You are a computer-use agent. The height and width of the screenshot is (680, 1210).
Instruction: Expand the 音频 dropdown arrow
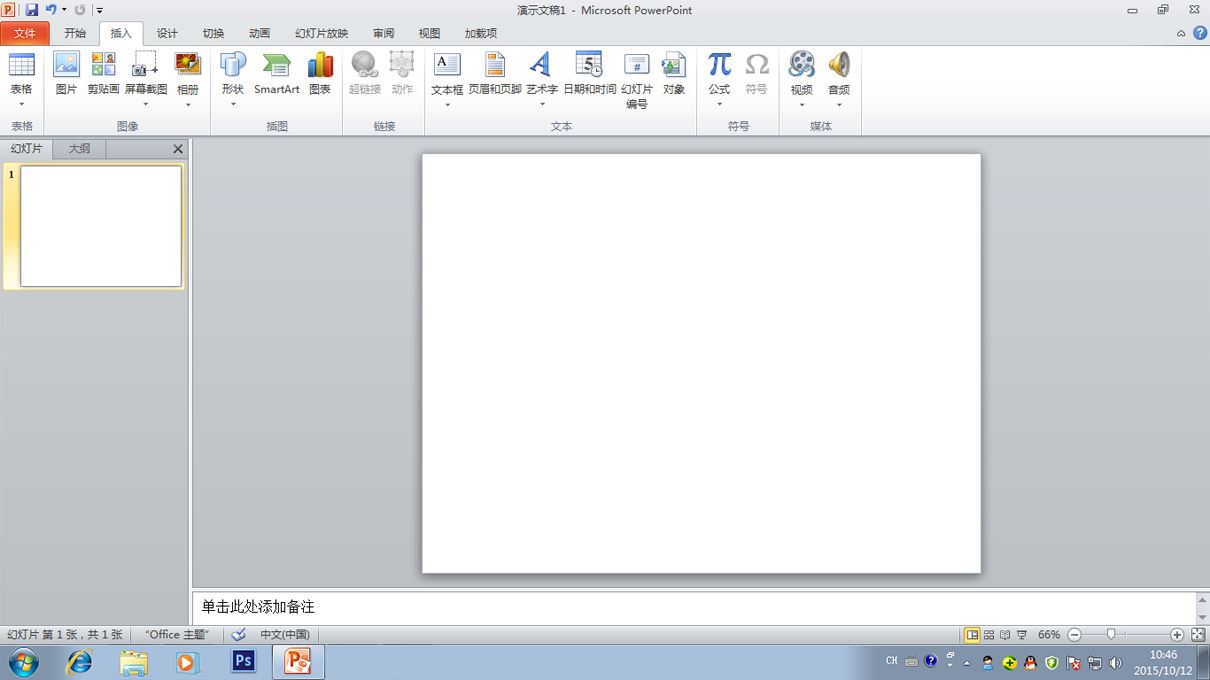pos(839,104)
